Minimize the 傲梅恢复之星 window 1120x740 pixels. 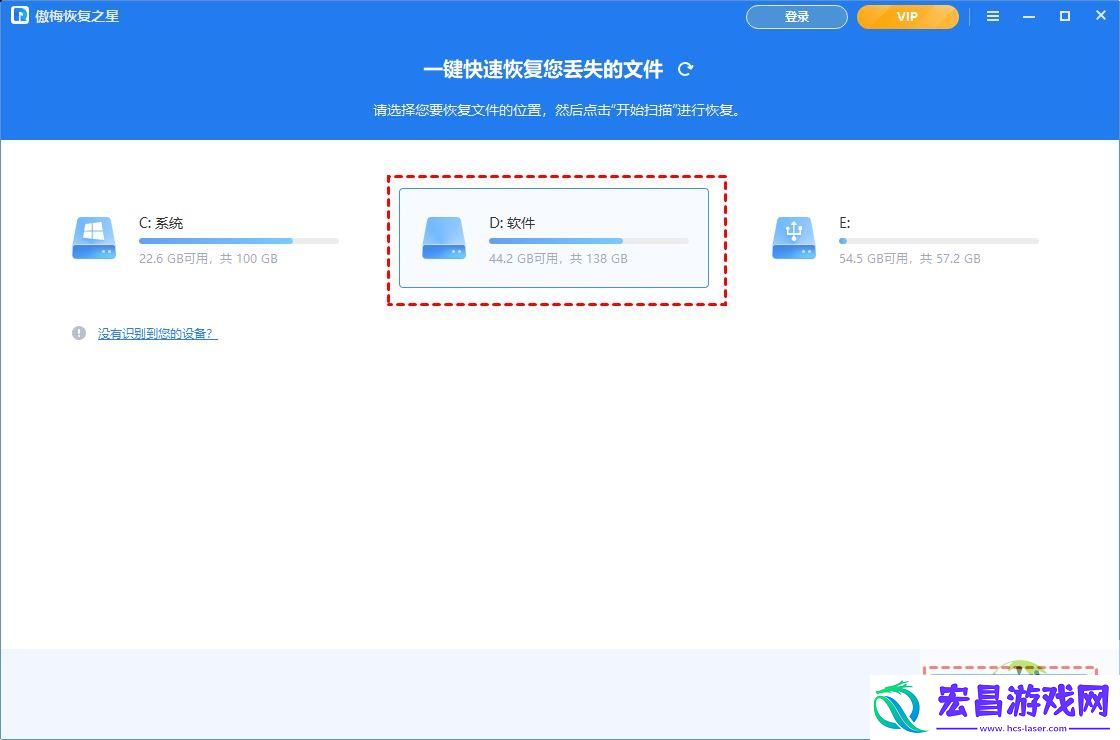[x=1029, y=16]
